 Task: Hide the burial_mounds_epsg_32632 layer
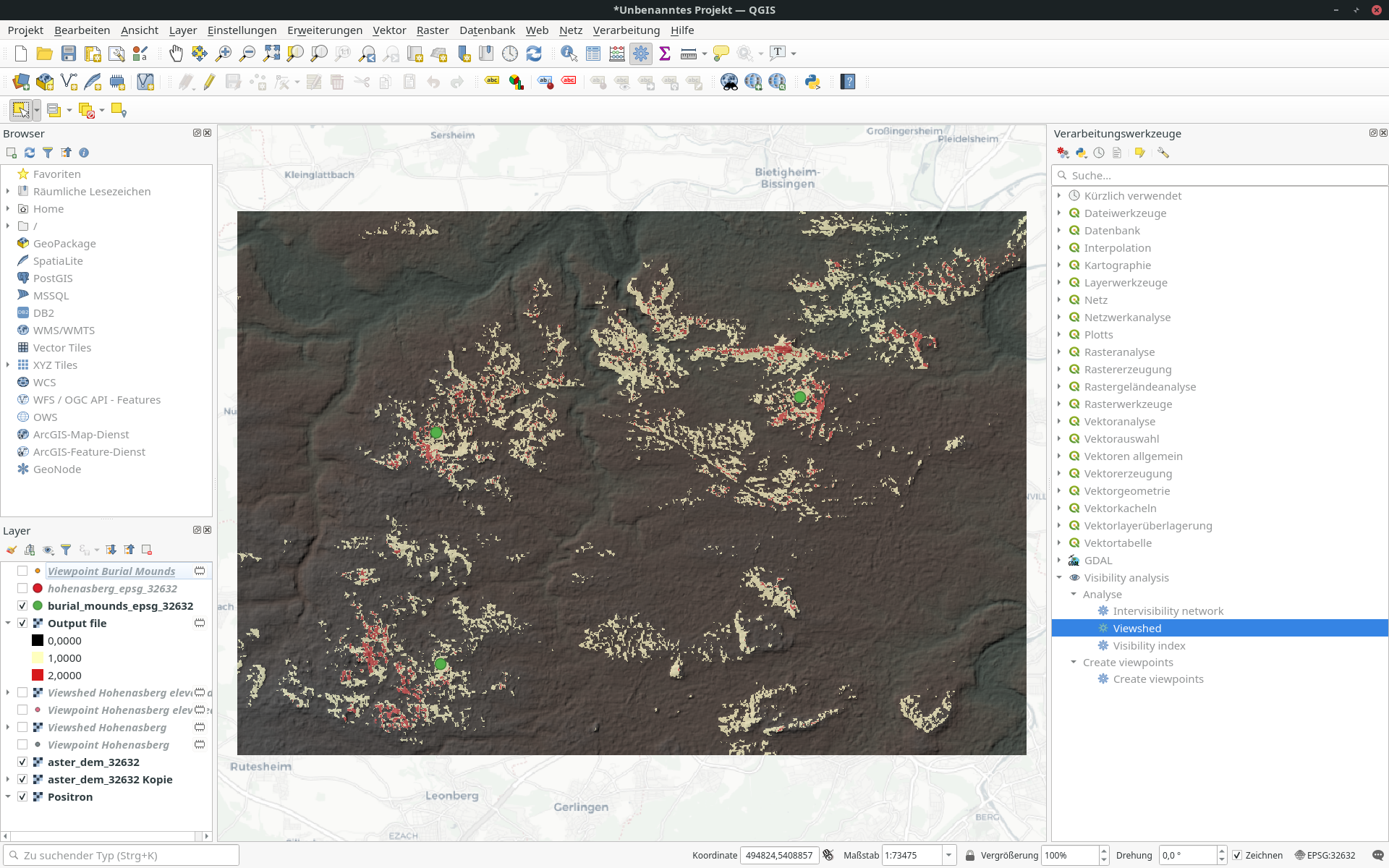click(x=22, y=605)
